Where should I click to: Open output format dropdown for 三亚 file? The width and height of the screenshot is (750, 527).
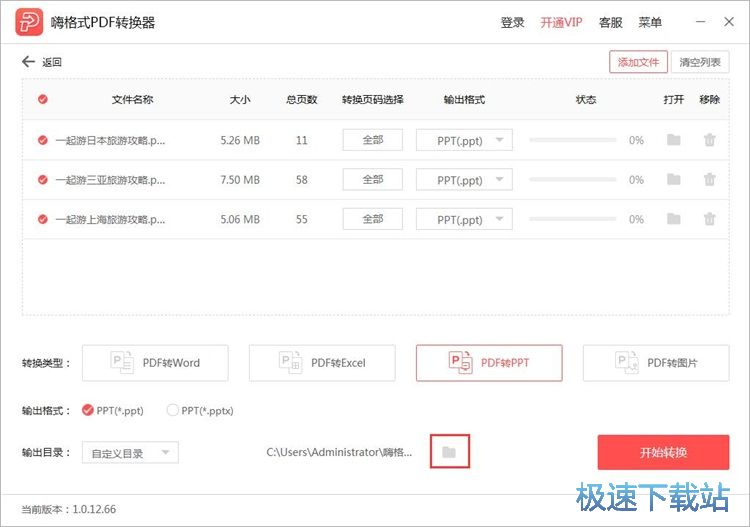point(464,180)
